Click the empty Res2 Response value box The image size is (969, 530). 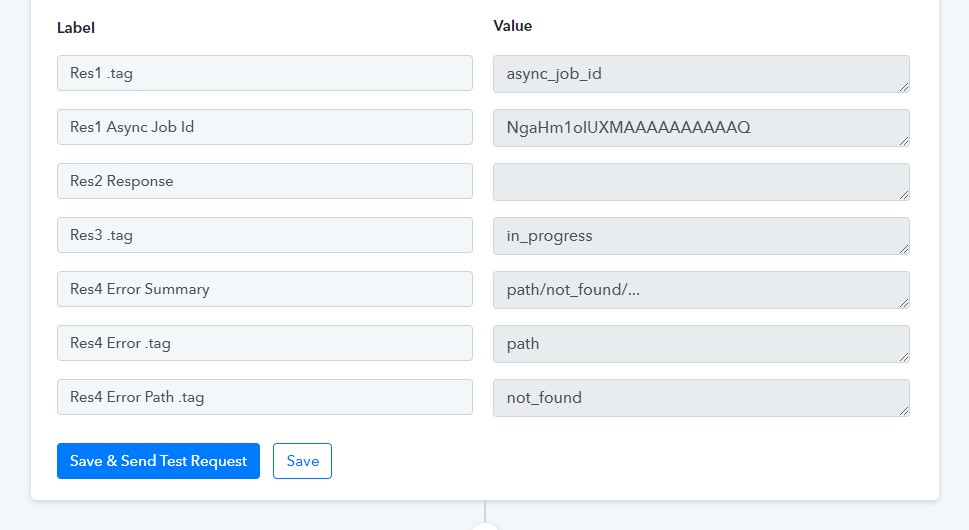tap(700, 181)
